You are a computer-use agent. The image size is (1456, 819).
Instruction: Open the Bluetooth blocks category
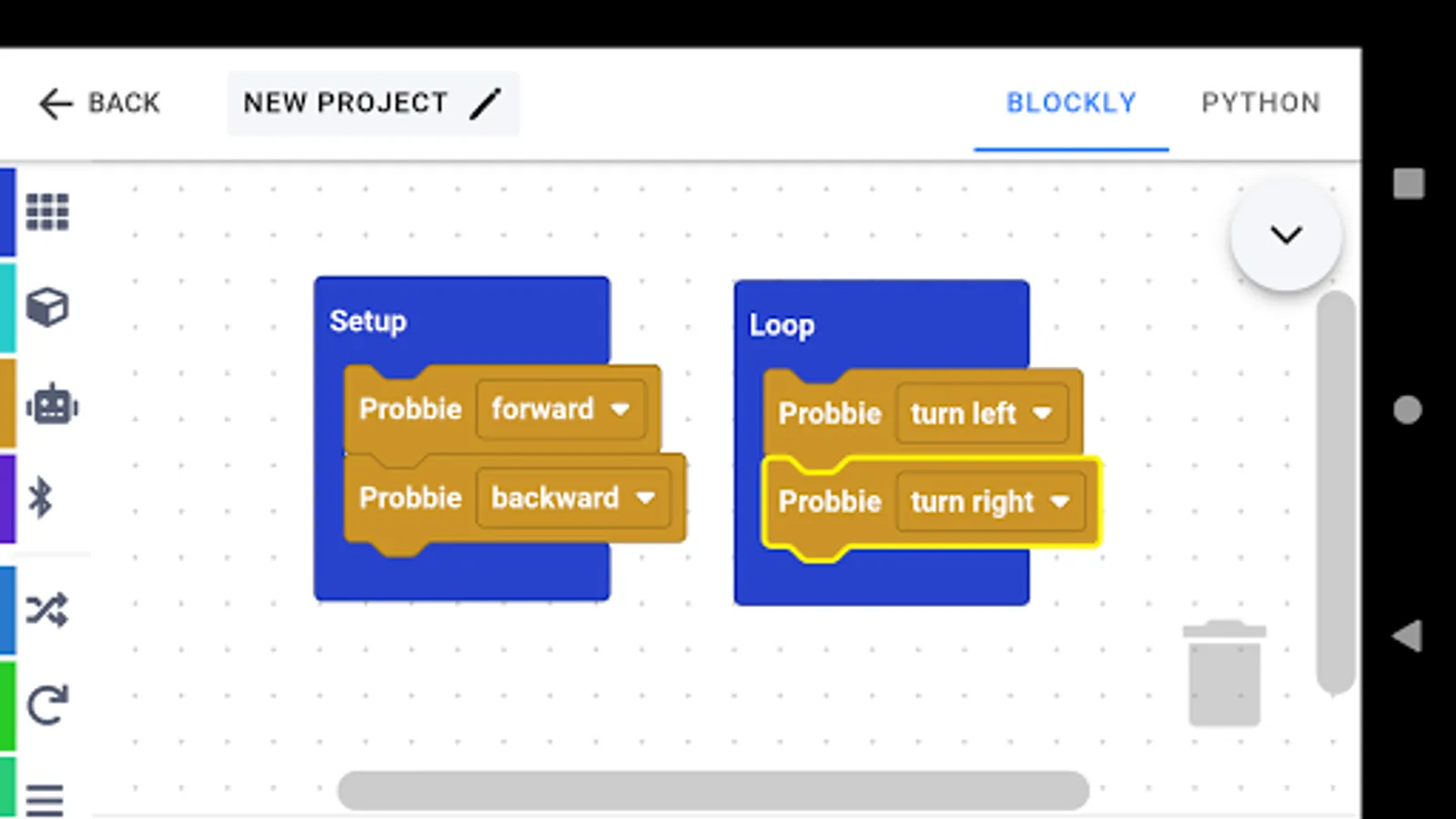point(40,498)
